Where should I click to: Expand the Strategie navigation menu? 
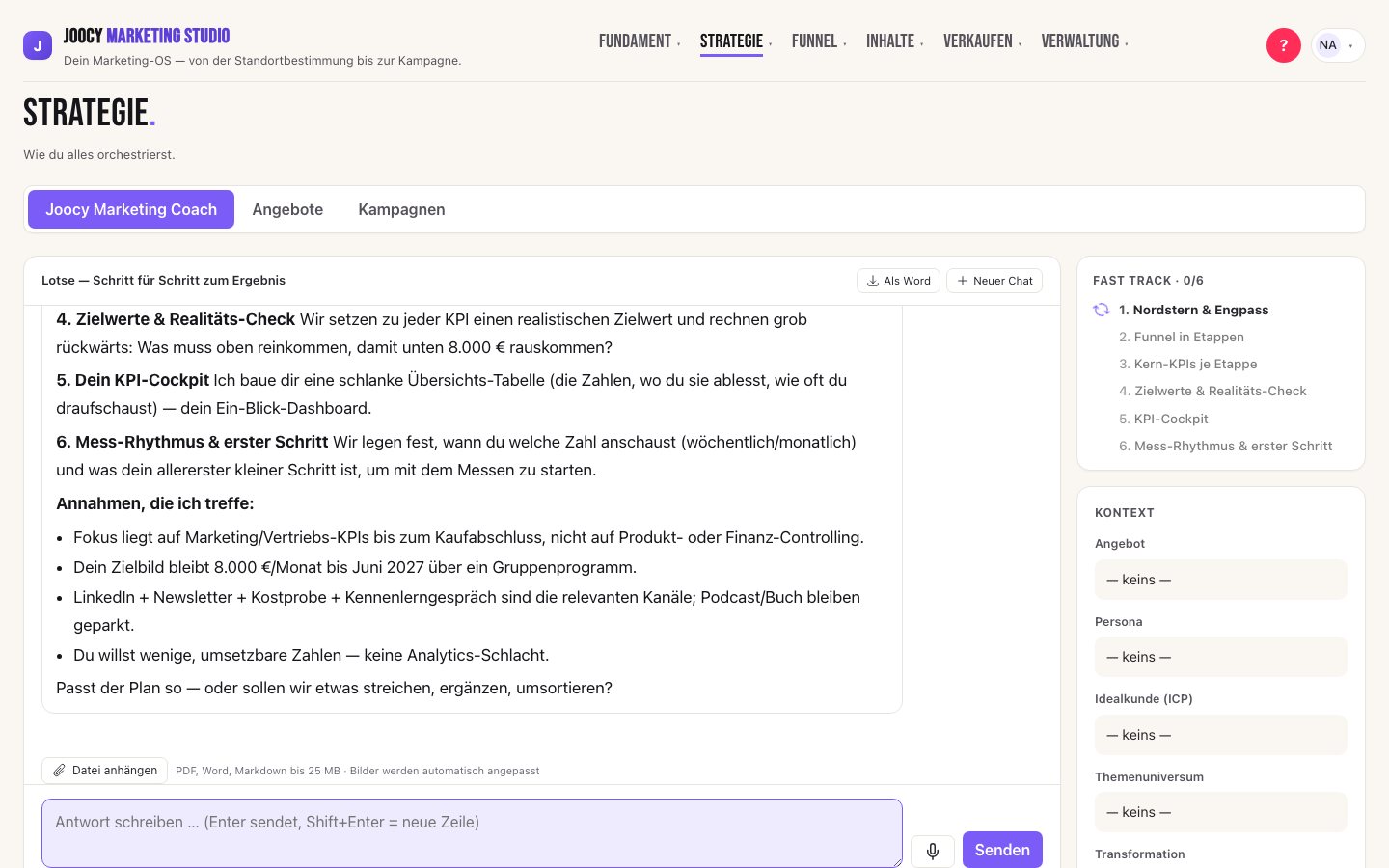point(736,41)
